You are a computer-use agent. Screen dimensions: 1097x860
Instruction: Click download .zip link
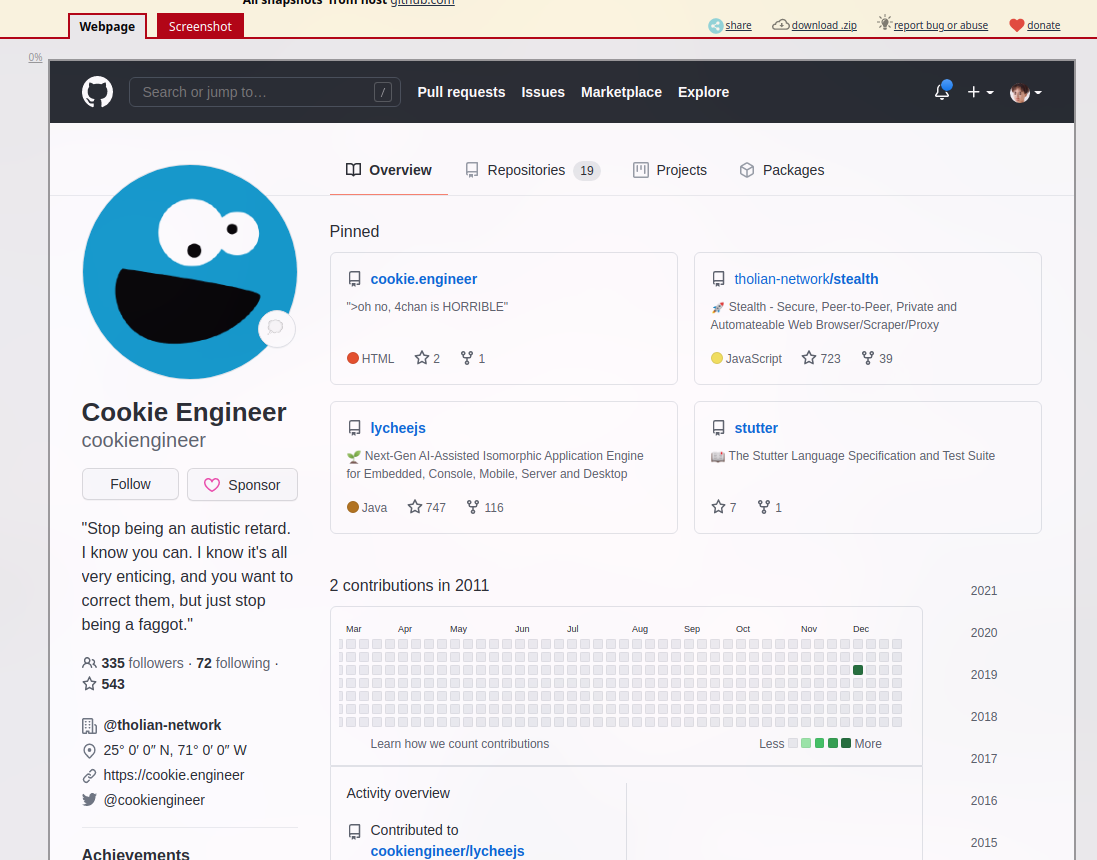click(x=815, y=25)
